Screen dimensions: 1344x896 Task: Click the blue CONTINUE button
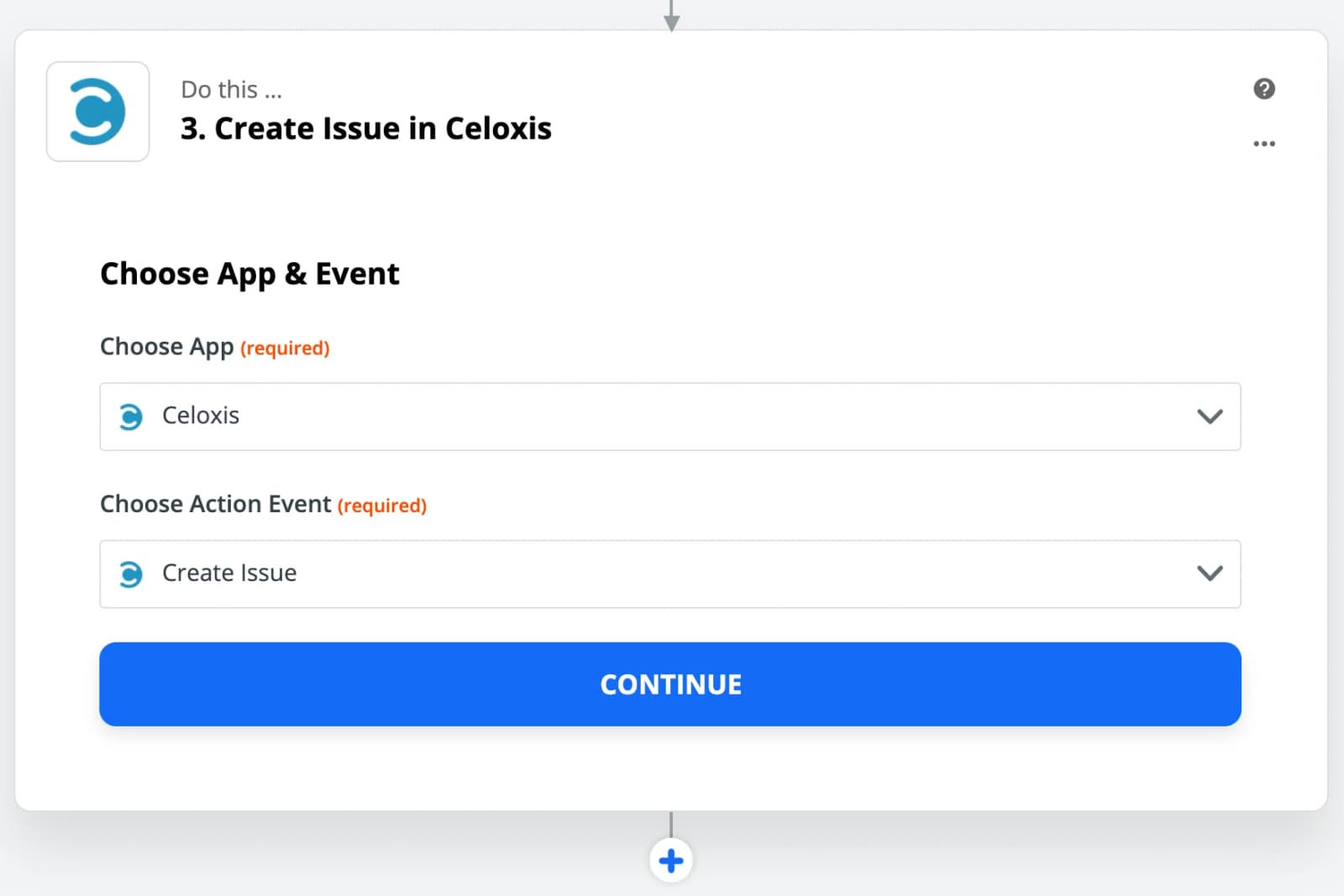coord(670,684)
